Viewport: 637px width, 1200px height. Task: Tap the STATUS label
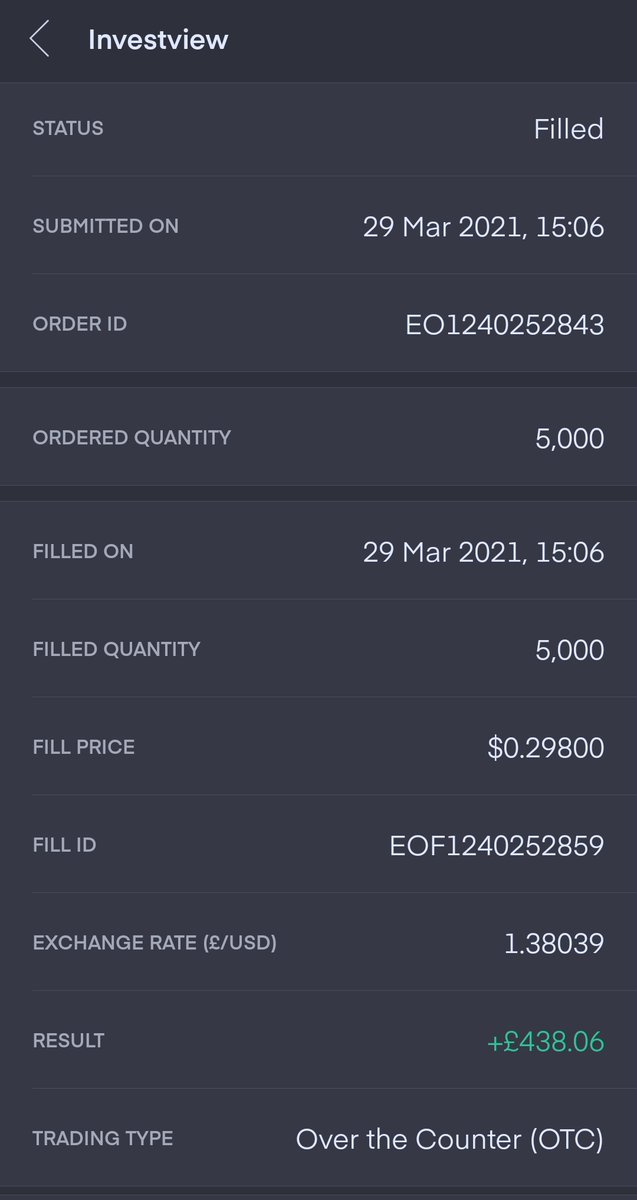pyautogui.click(x=68, y=128)
